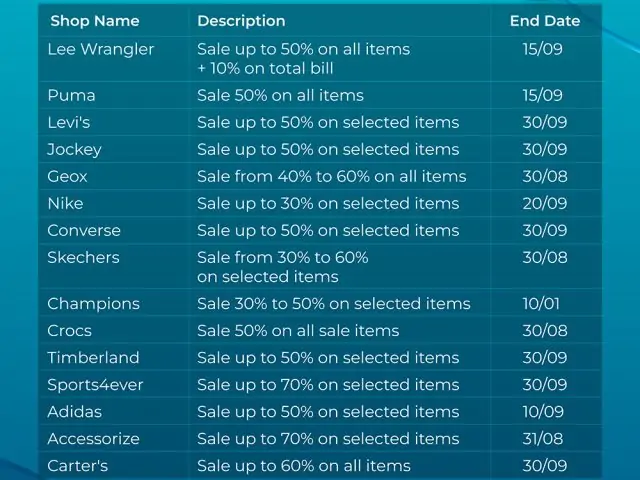Select the Converse shop name
The width and height of the screenshot is (640, 480).
(84, 230)
